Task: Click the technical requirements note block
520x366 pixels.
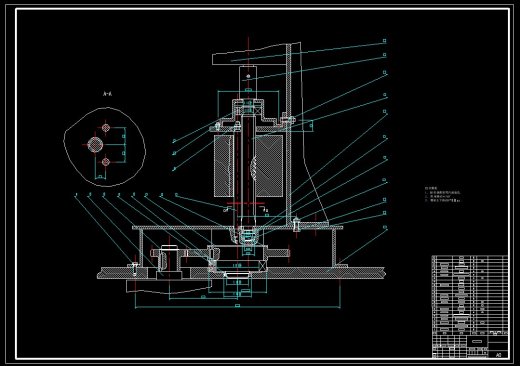Action: pyautogui.click(x=443, y=195)
